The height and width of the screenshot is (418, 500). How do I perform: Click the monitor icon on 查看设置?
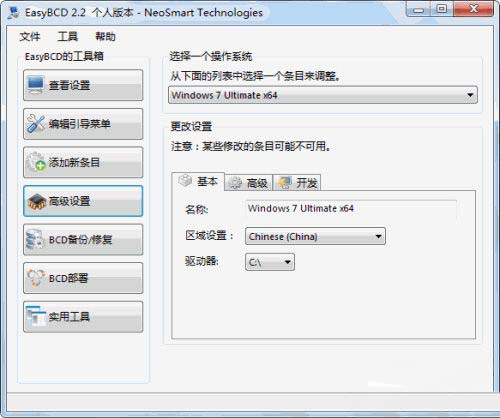coord(35,85)
